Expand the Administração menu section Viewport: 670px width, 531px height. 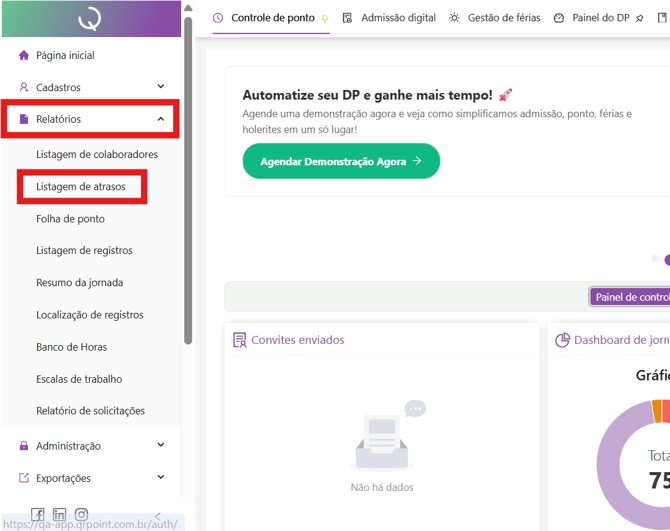point(160,446)
